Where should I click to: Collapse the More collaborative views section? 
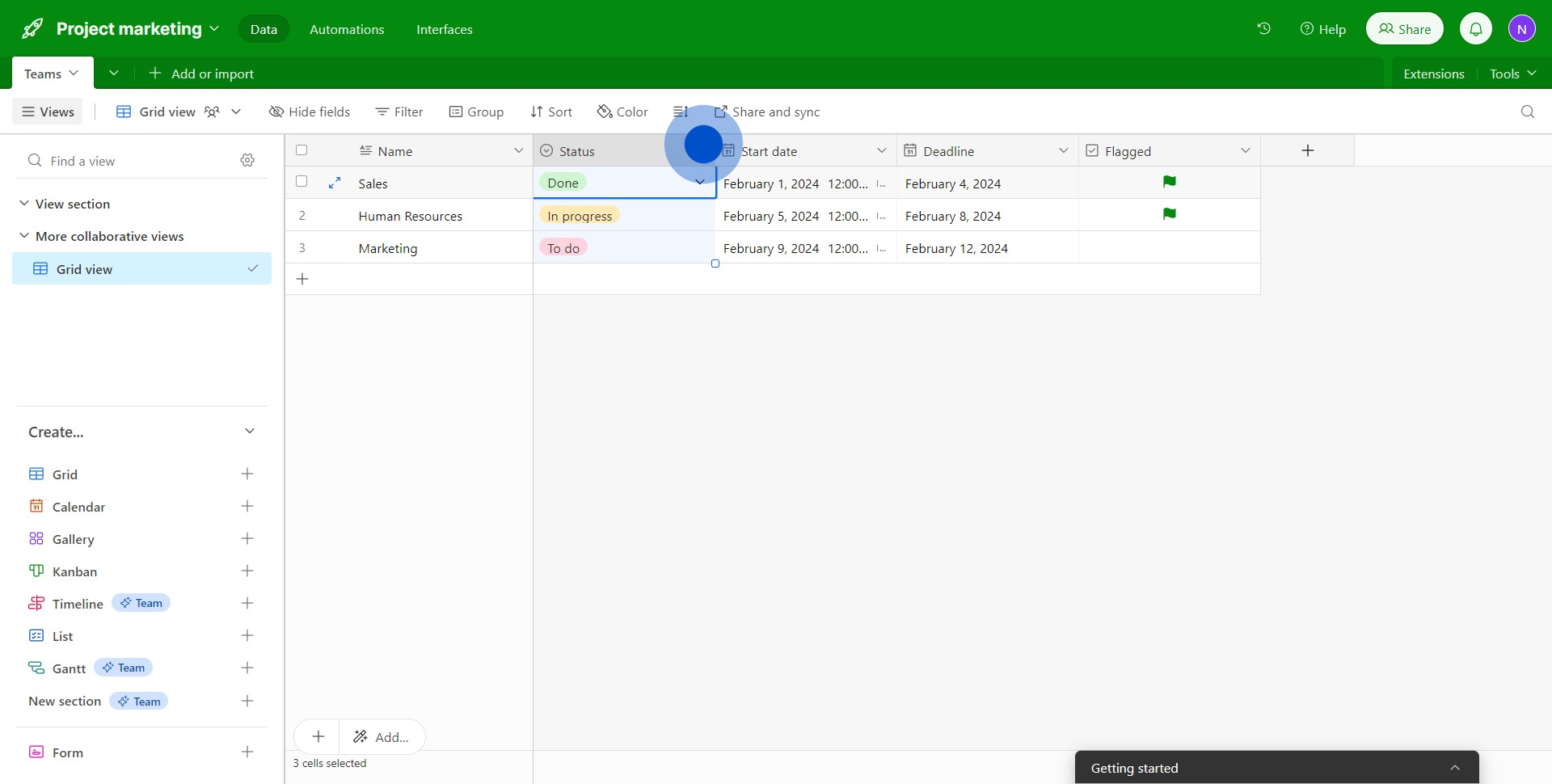coord(24,236)
